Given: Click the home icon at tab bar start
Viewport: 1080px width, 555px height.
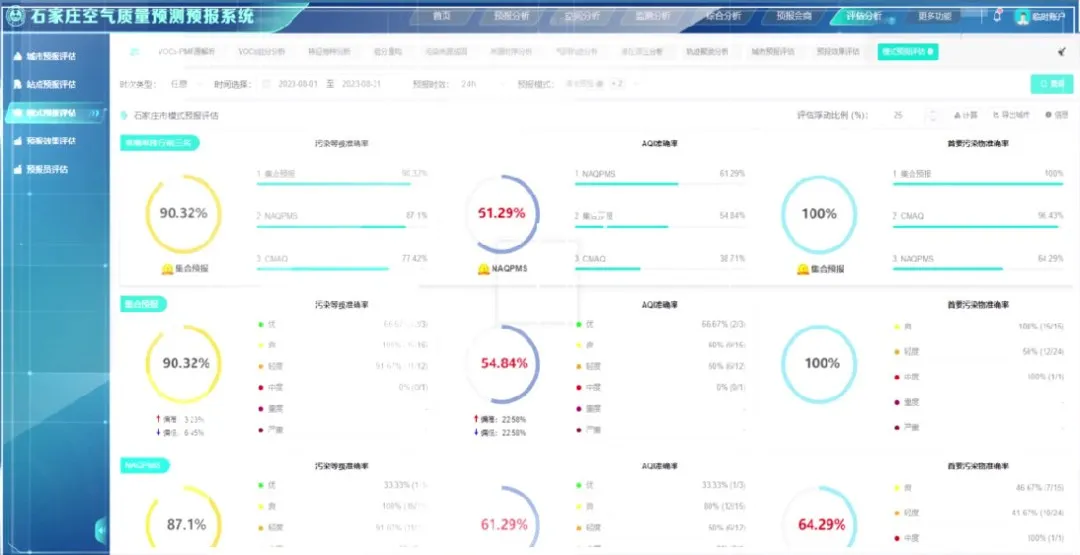Looking at the screenshot, I should (135, 51).
